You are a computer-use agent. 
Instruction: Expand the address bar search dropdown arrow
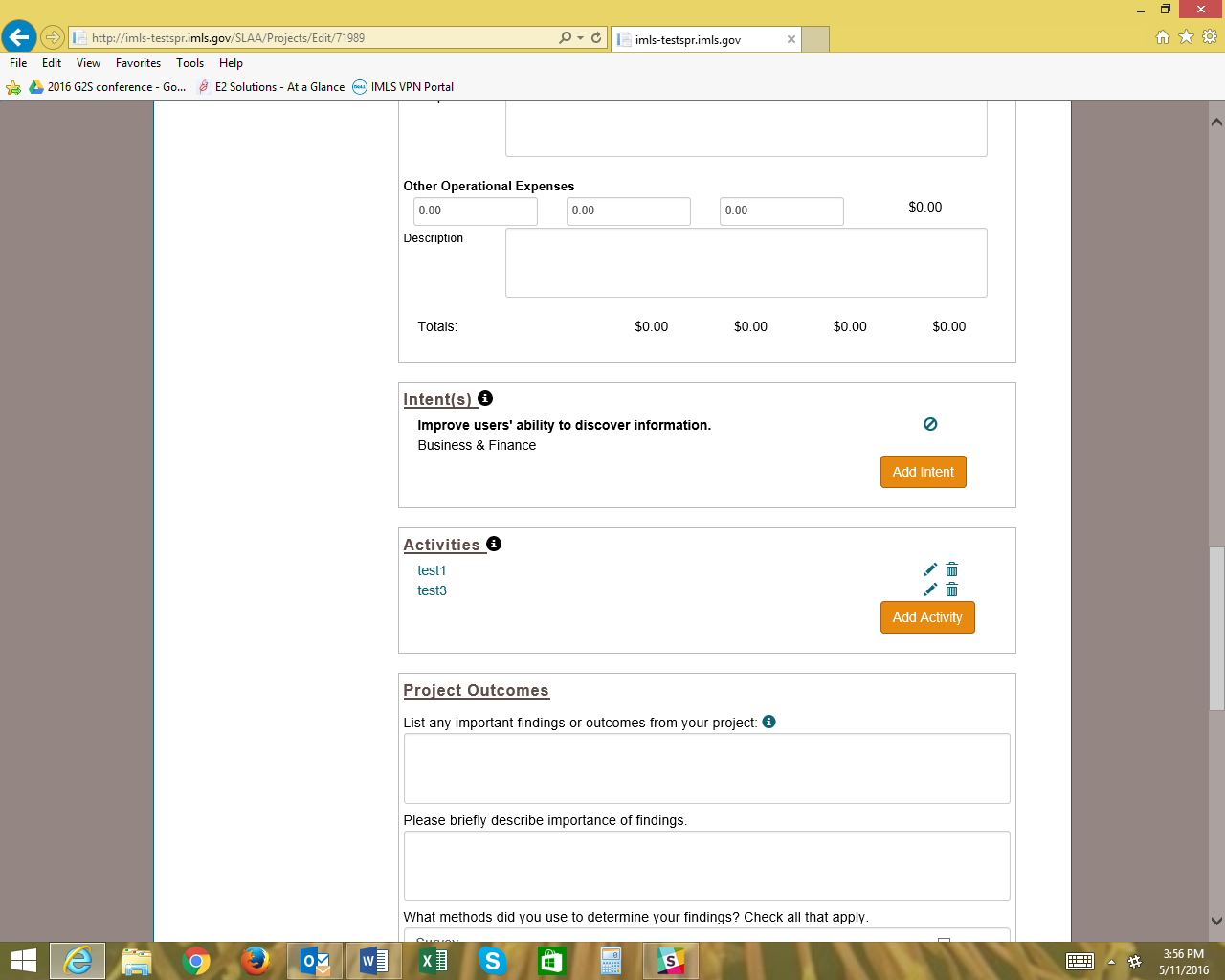(x=580, y=38)
